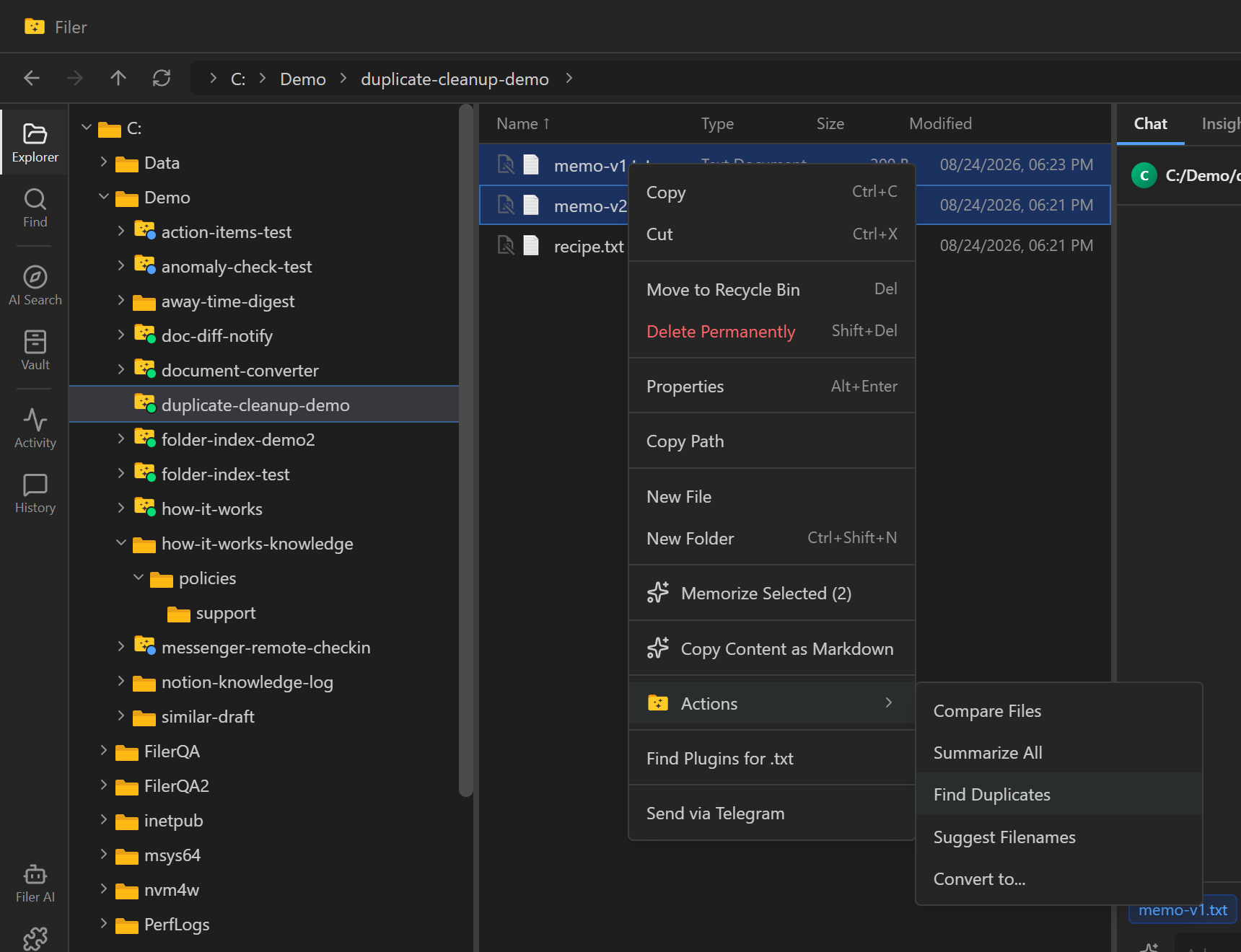
Task: Expand the FilerQA folder
Action: click(104, 751)
